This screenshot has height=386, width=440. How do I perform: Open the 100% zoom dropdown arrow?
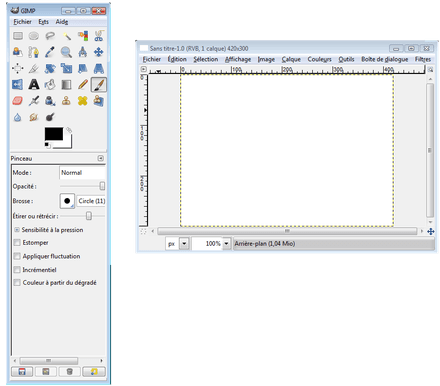pyautogui.click(x=226, y=244)
